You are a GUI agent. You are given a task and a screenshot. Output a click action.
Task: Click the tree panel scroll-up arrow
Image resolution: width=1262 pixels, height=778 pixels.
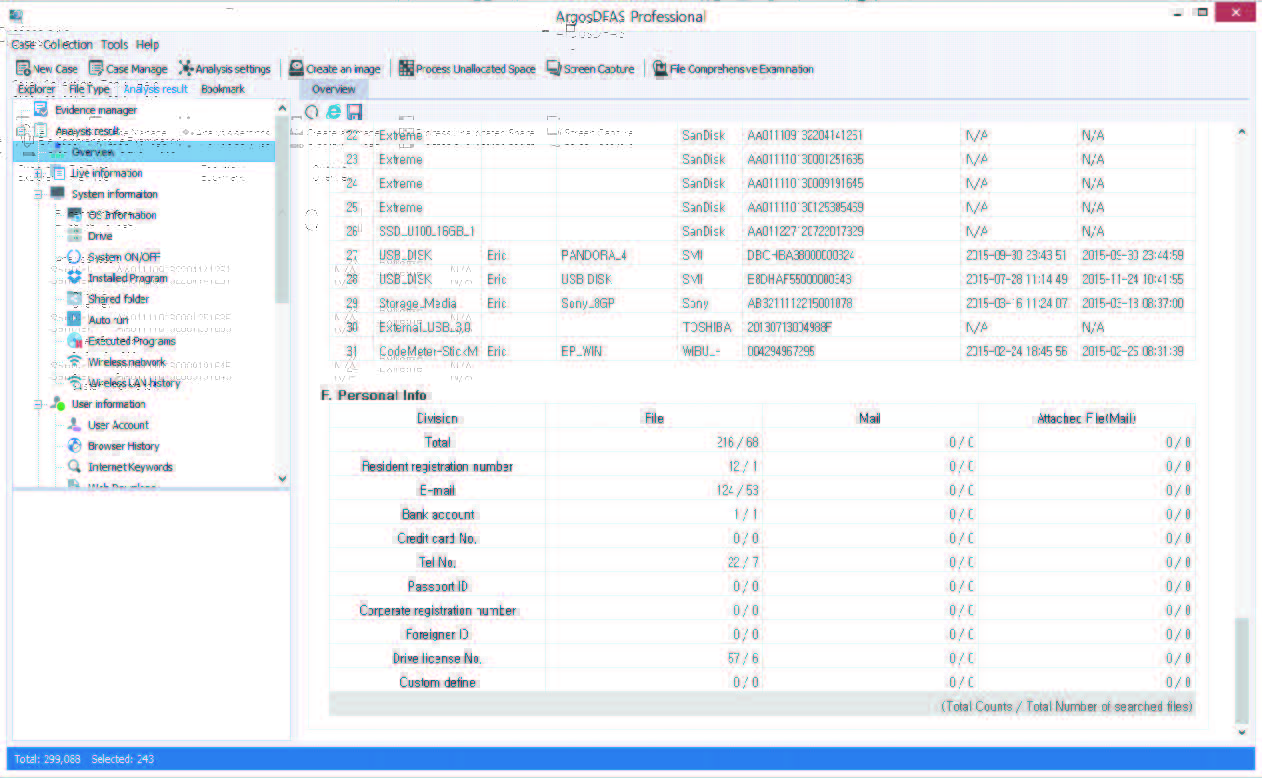pyautogui.click(x=282, y=108)
